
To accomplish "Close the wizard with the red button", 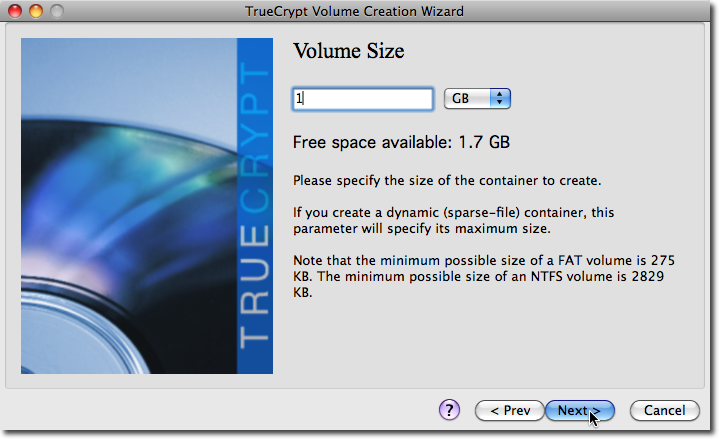I will [x=15, y=11].
